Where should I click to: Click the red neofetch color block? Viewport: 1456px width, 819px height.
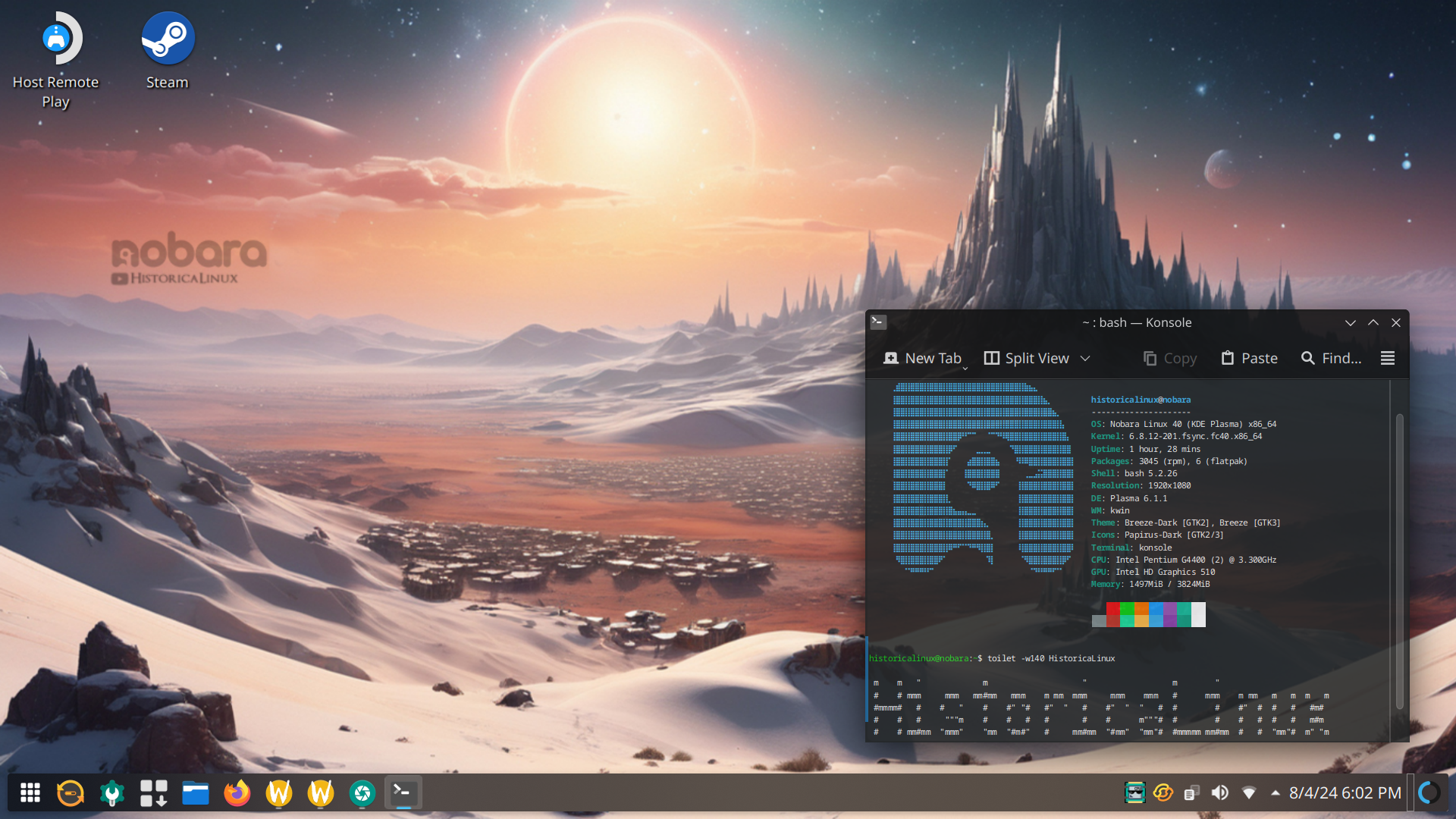click(1113, 614)
